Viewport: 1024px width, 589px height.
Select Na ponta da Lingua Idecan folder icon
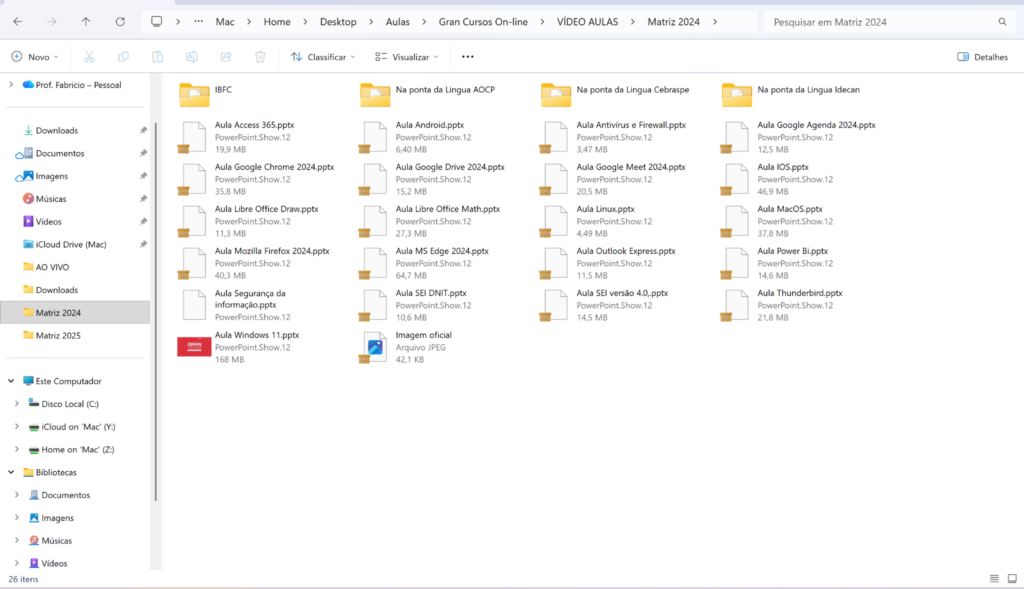(x=737, y=95)
